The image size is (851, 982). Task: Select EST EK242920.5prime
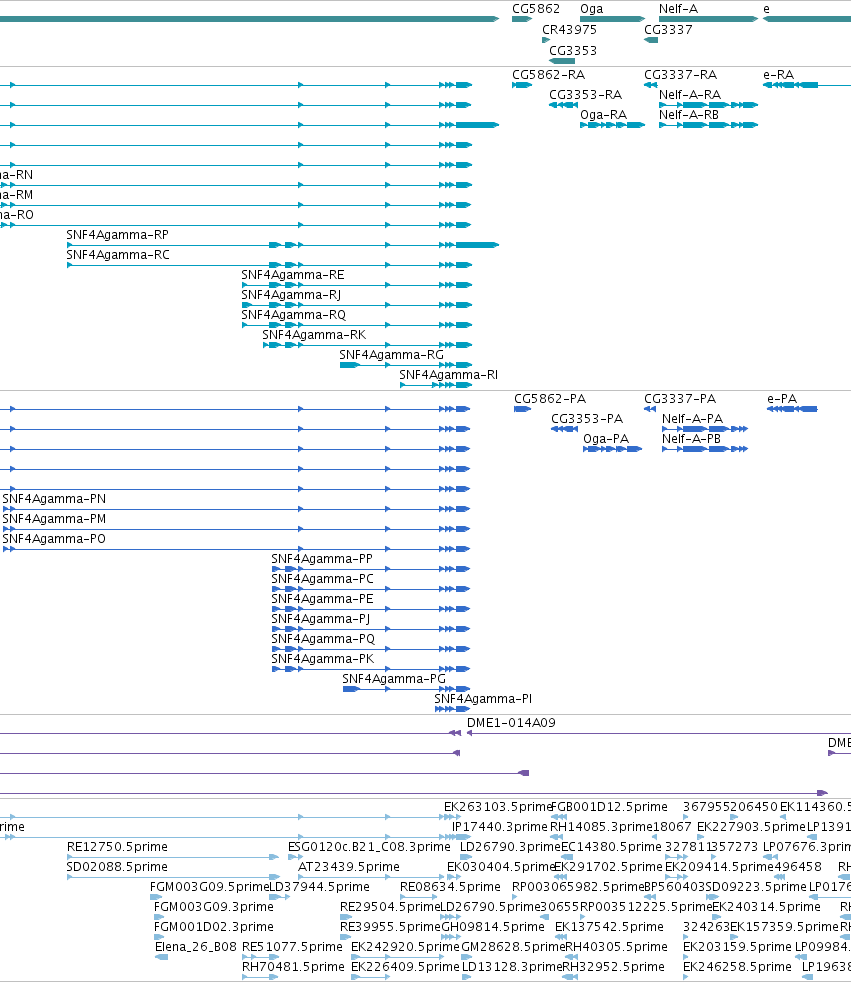[405, 948]
